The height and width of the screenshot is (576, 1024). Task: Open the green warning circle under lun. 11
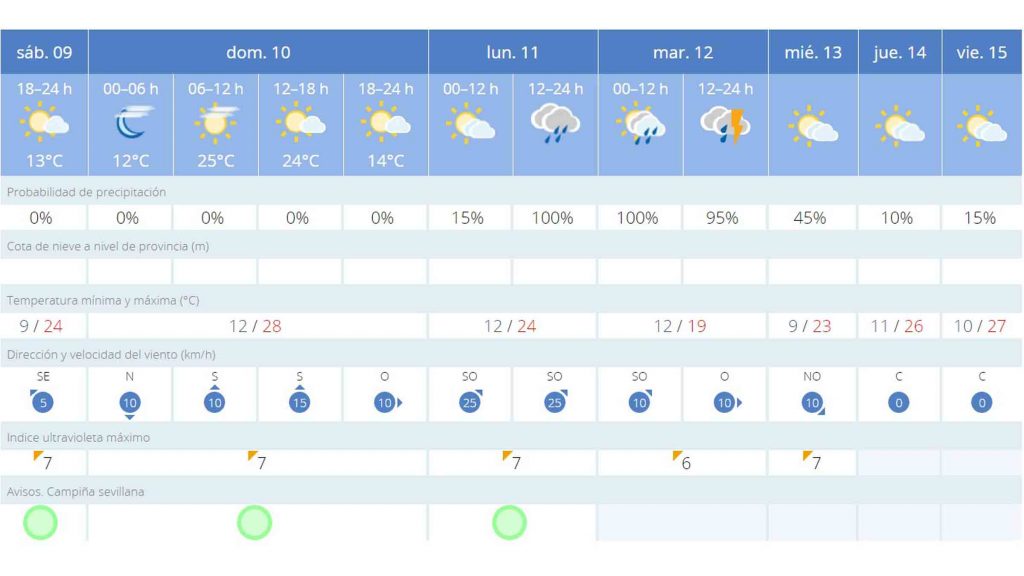[x=510, y=522]
